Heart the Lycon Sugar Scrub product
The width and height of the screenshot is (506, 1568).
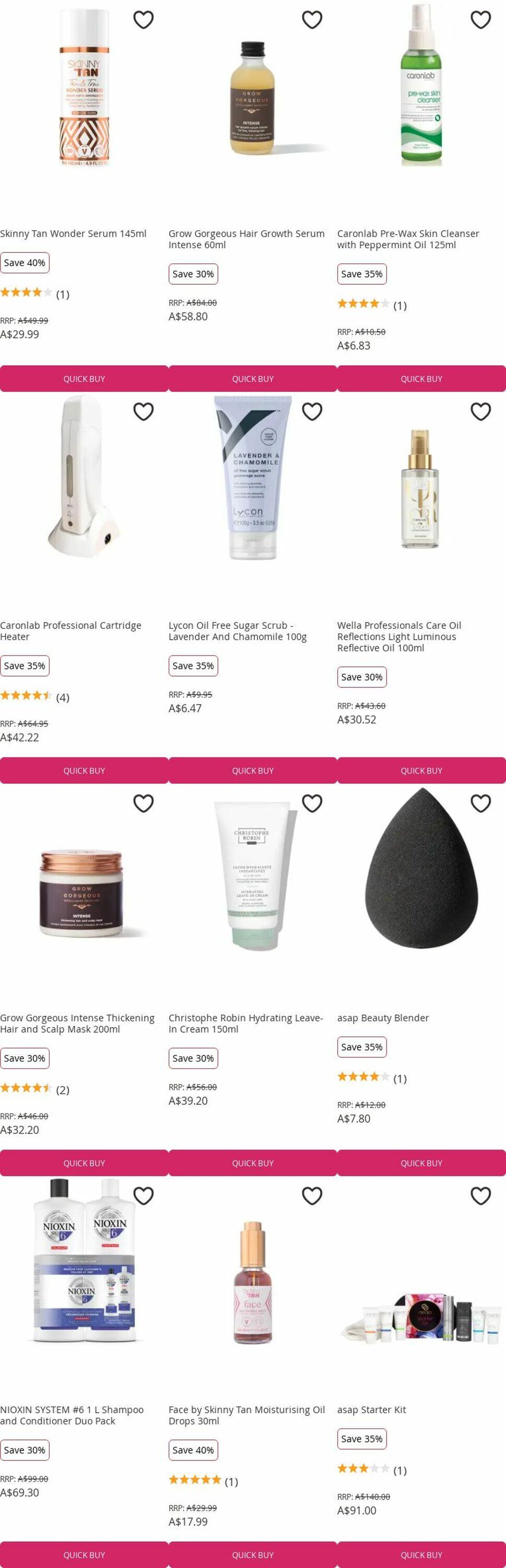pyautogui.click(x=312, y=412)
